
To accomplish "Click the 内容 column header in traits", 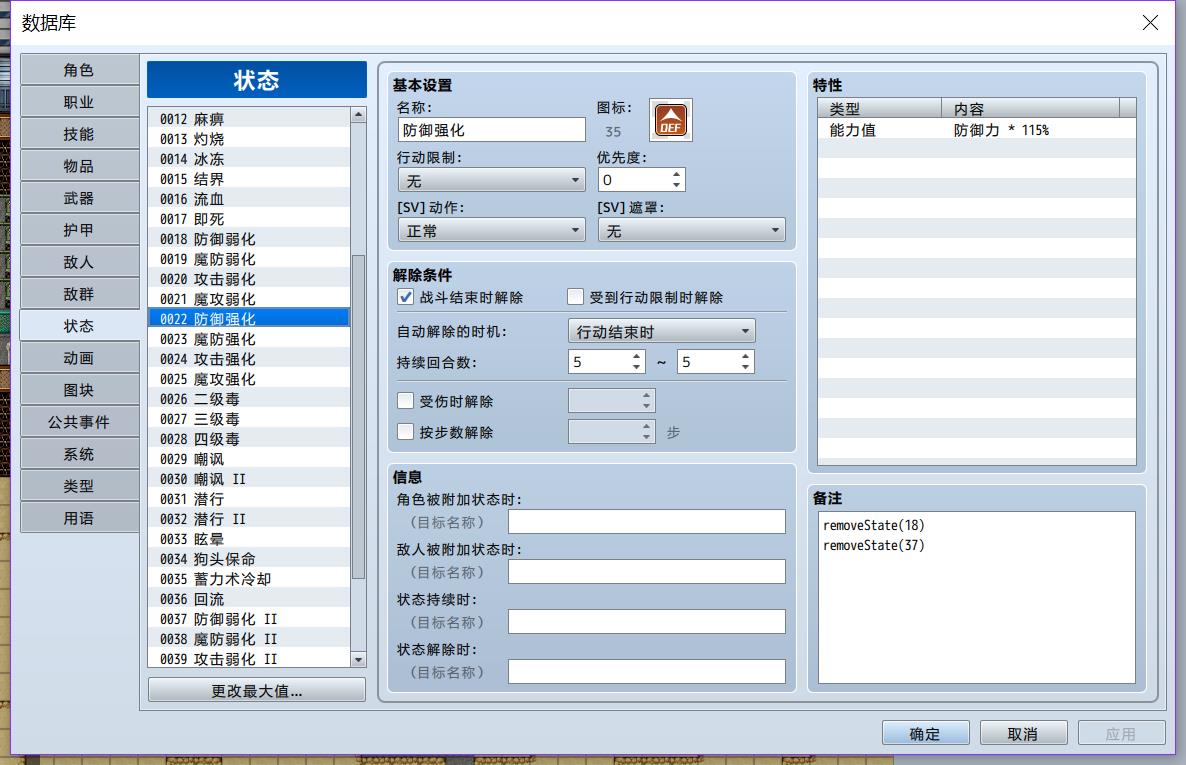I will click(x=1030, y=108).
